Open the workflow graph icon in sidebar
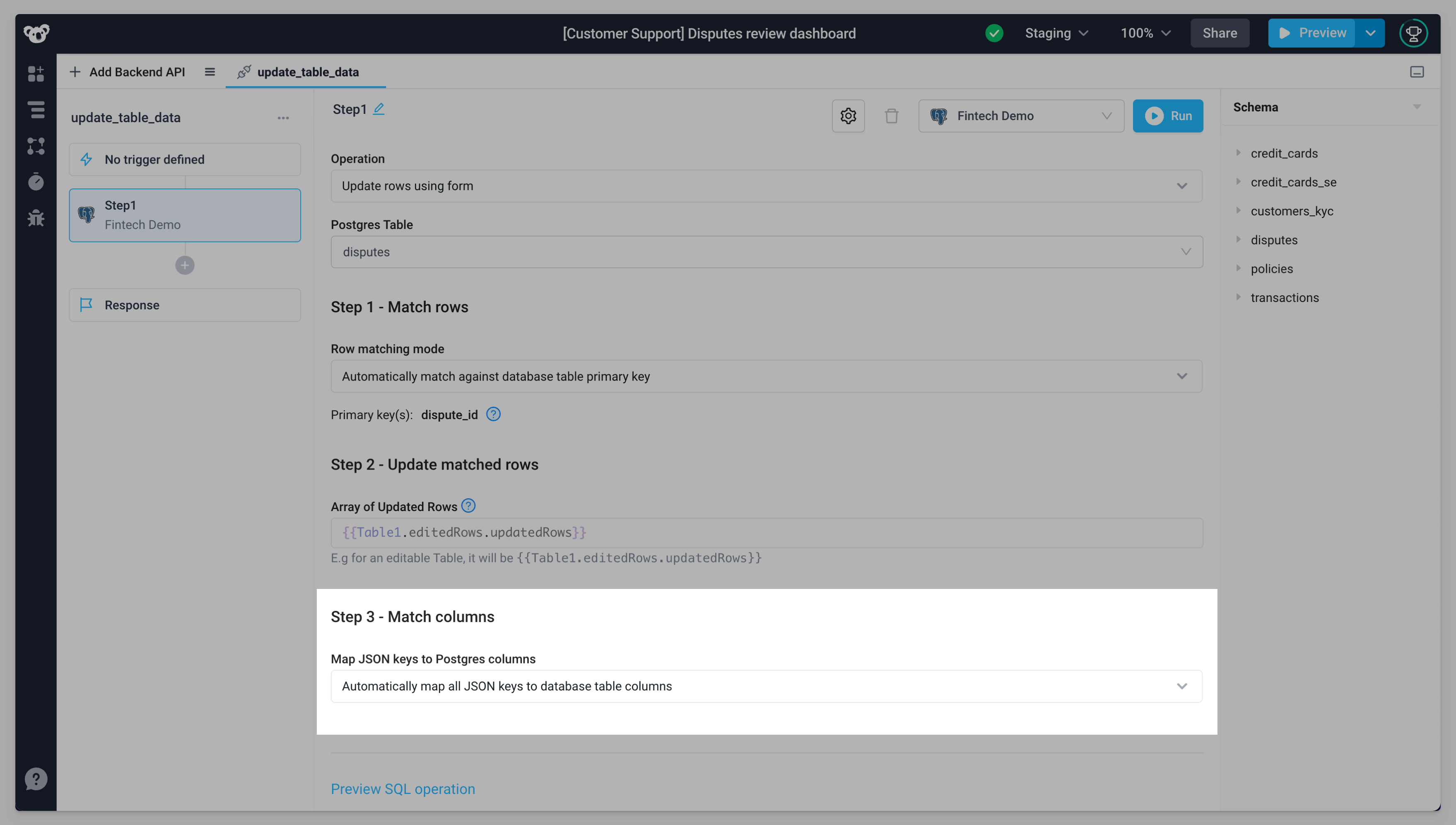The image size is (1456, 825). tap(36, 147)
